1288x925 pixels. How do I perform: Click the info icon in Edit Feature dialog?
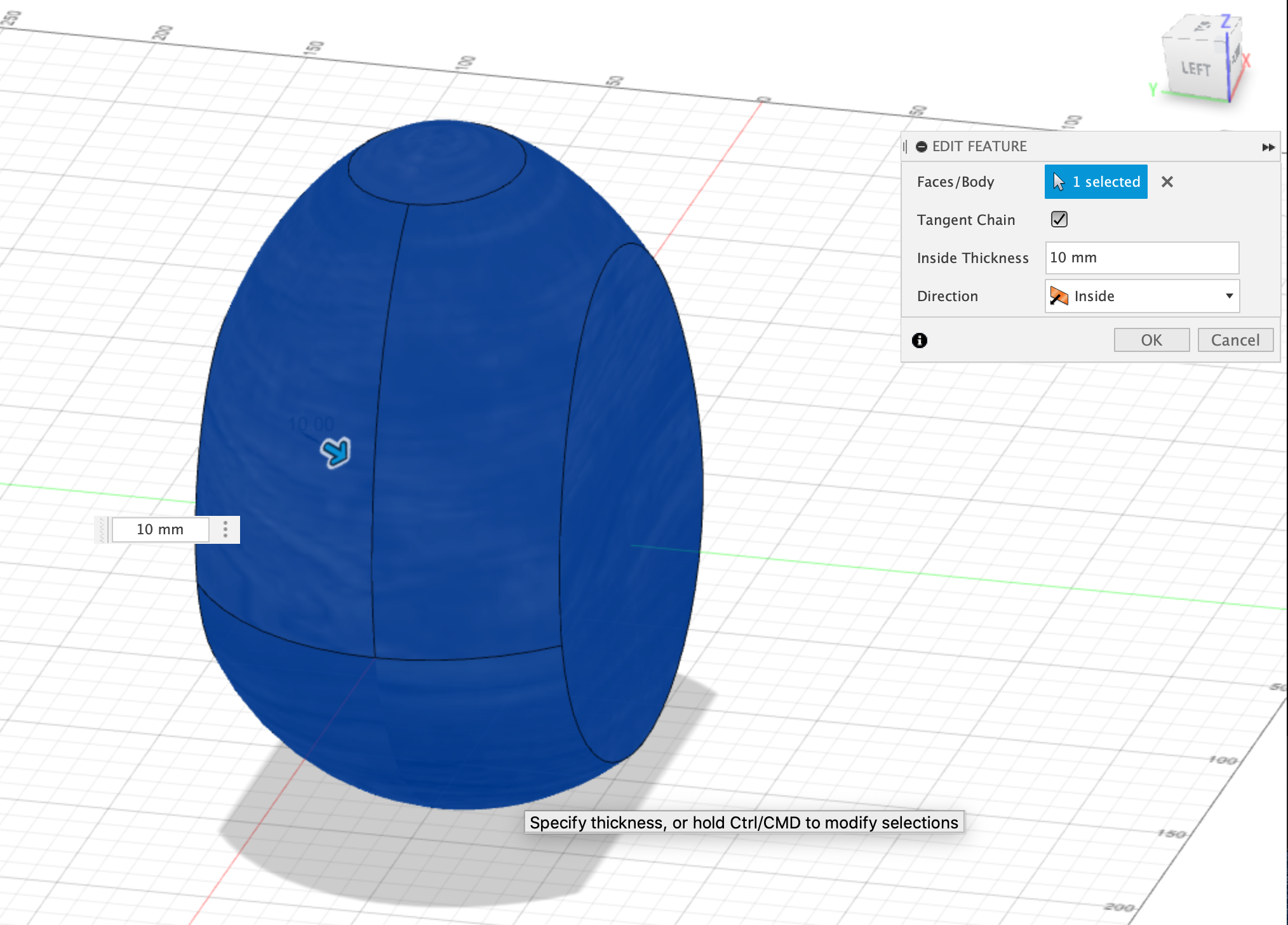919,341
